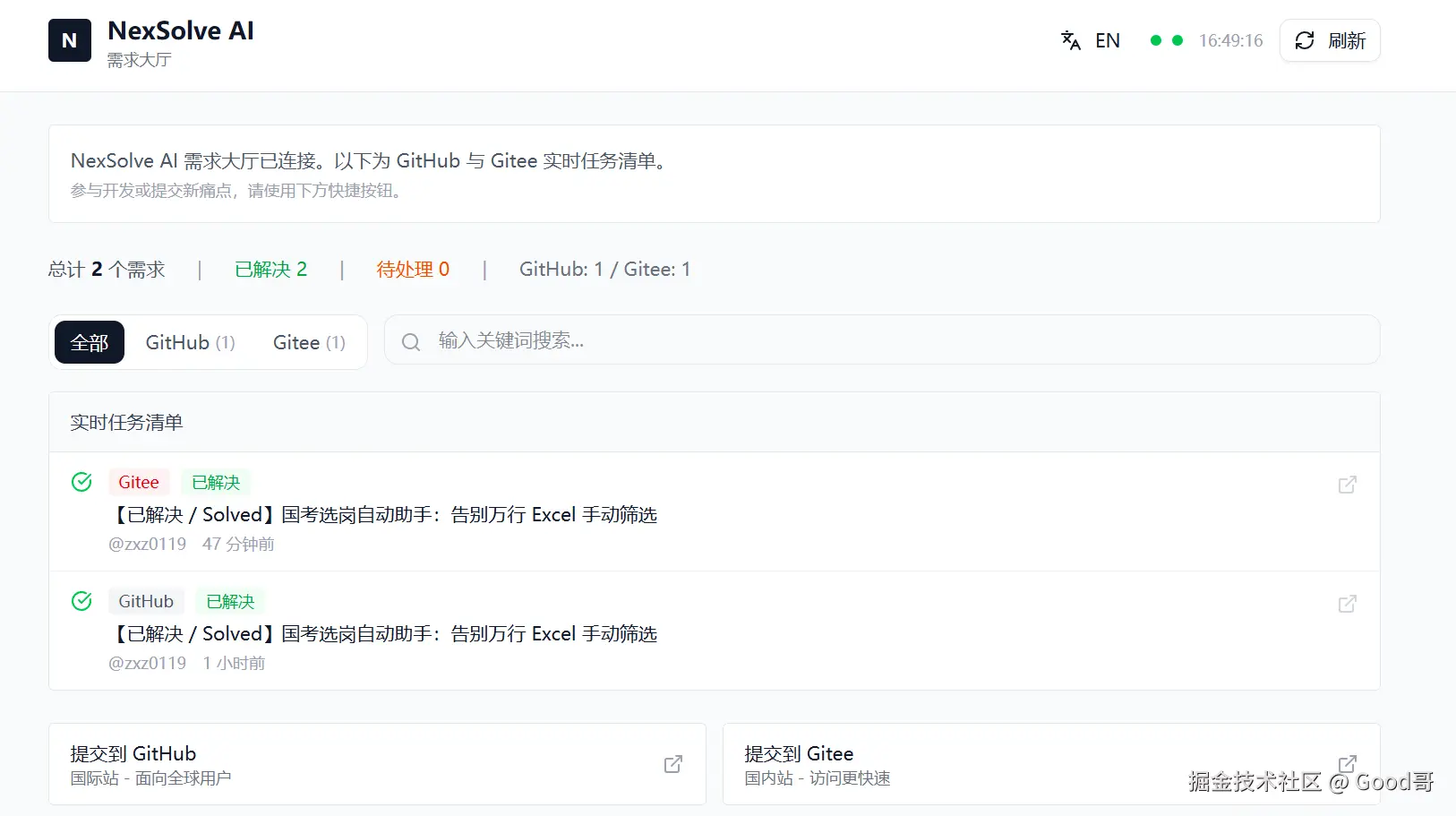Click the refresh icon in 刷新 button
The height and width of the screenshot is (816, 1456).
tap(1305, 41)
